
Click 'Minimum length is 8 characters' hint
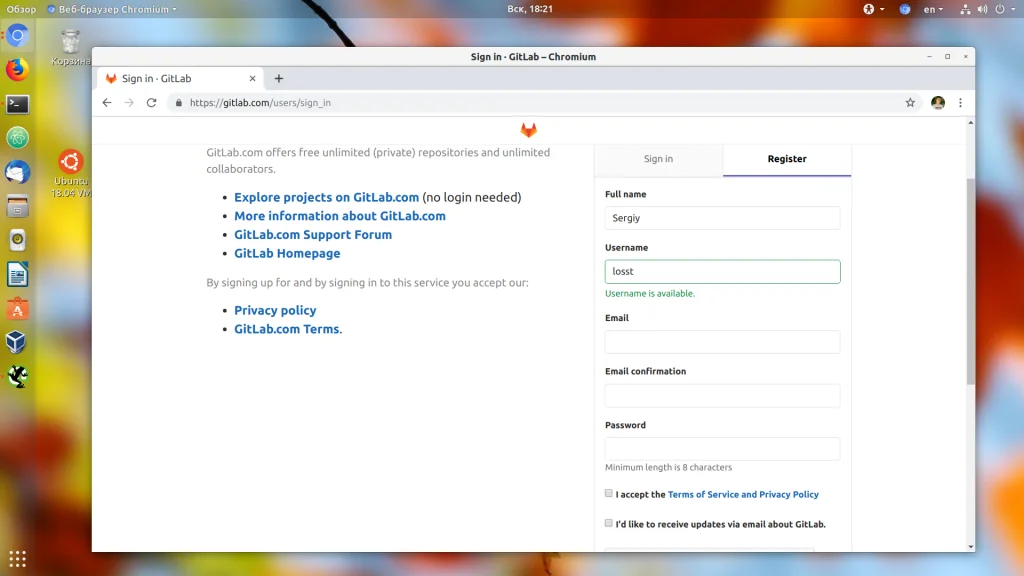point(668,468)
